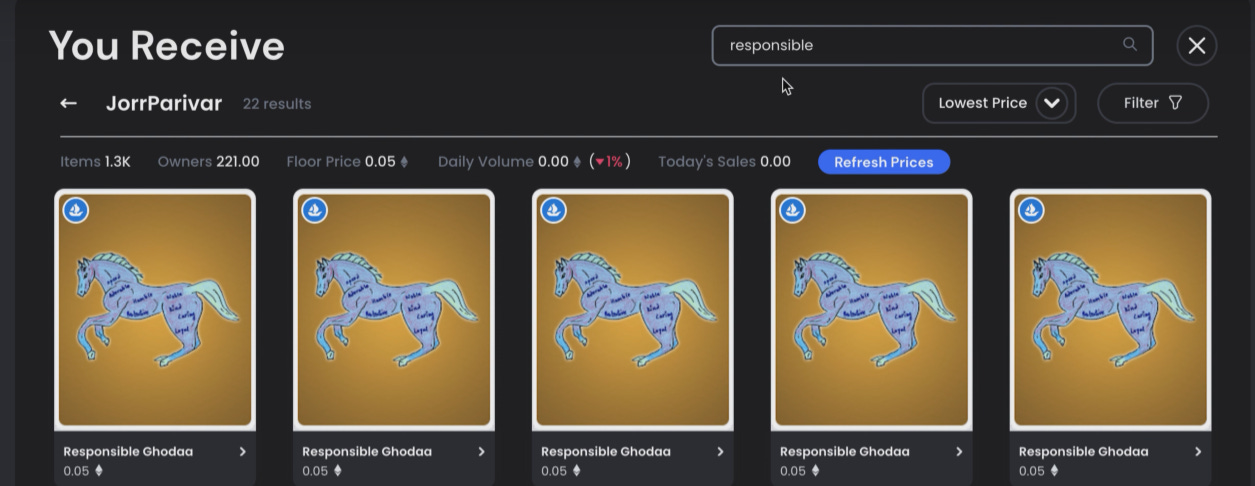Refresh Prices for the collection
Image resolution: width=1255 pixels, height=486 pixels.
tap(884, 162)
